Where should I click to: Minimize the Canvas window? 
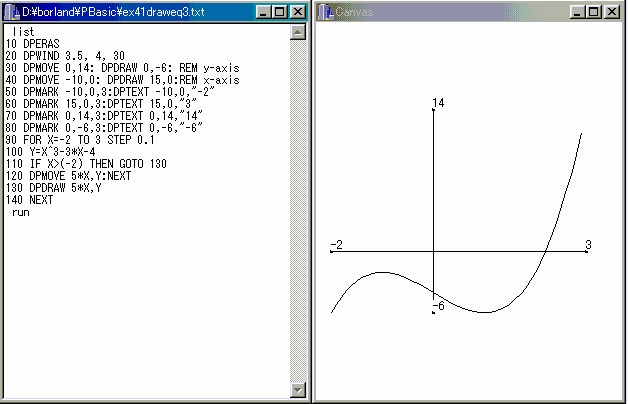[578, 12]
